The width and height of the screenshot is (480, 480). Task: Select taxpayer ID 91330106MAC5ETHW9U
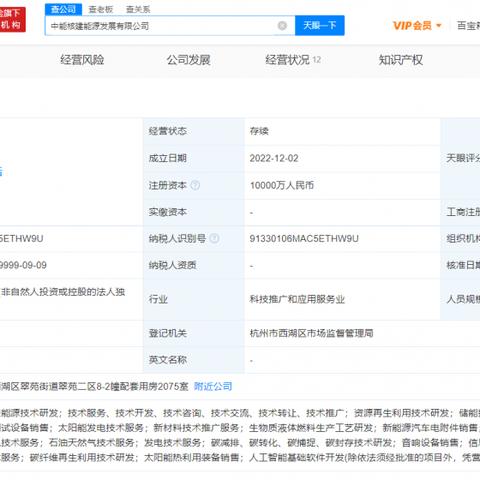coord(304,239)
